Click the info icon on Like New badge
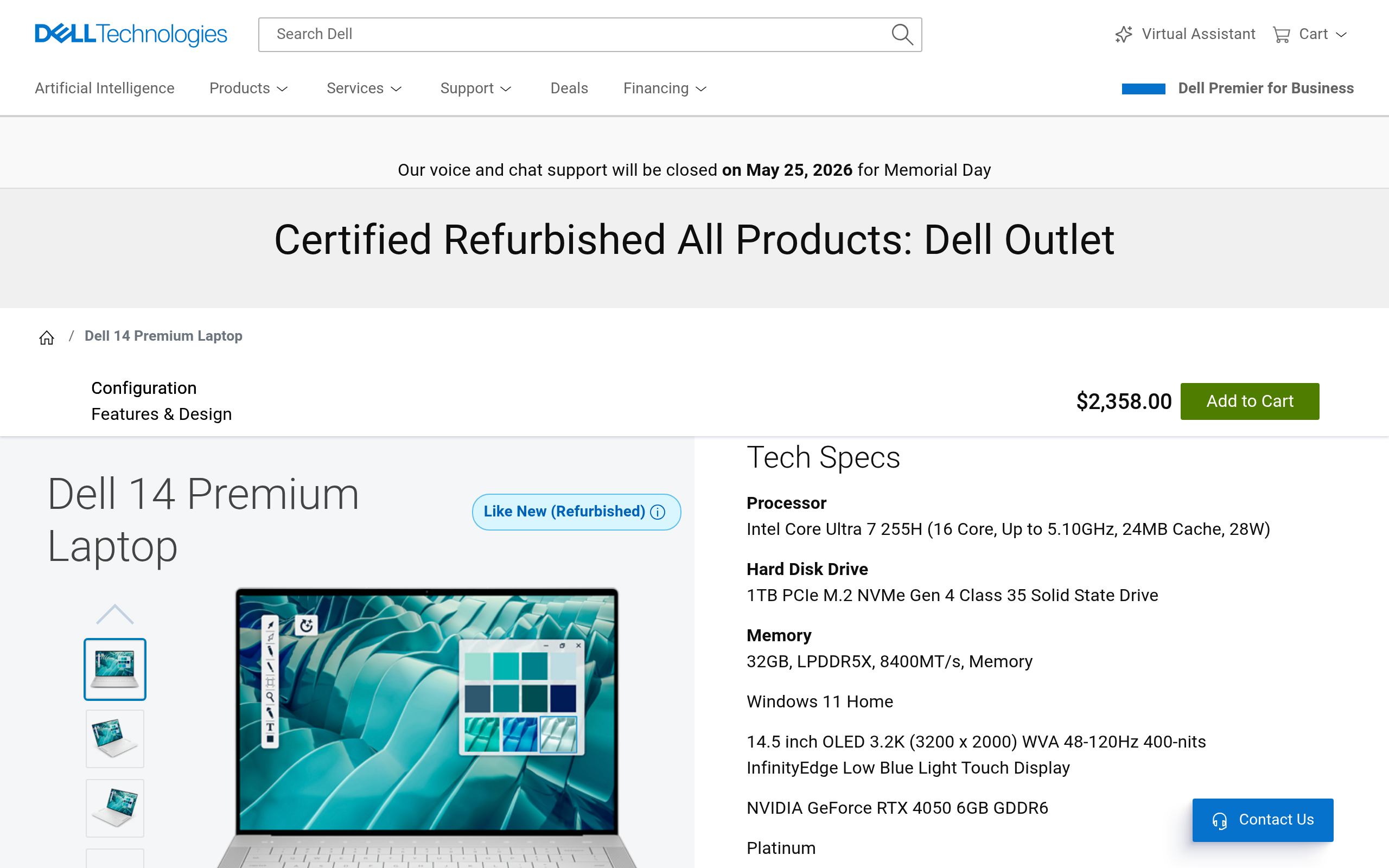1389x868 pixels. (x=658, y=512)
